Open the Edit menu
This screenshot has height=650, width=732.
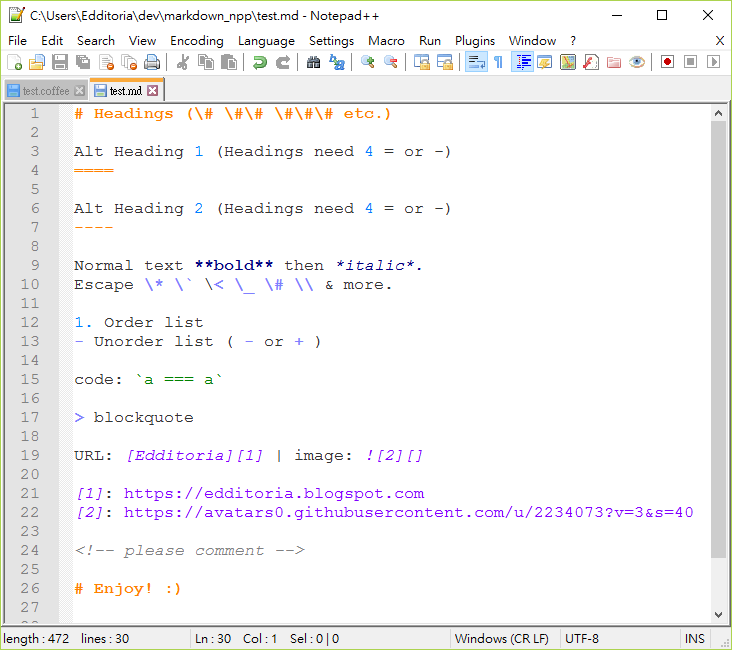tap(52, 41)
